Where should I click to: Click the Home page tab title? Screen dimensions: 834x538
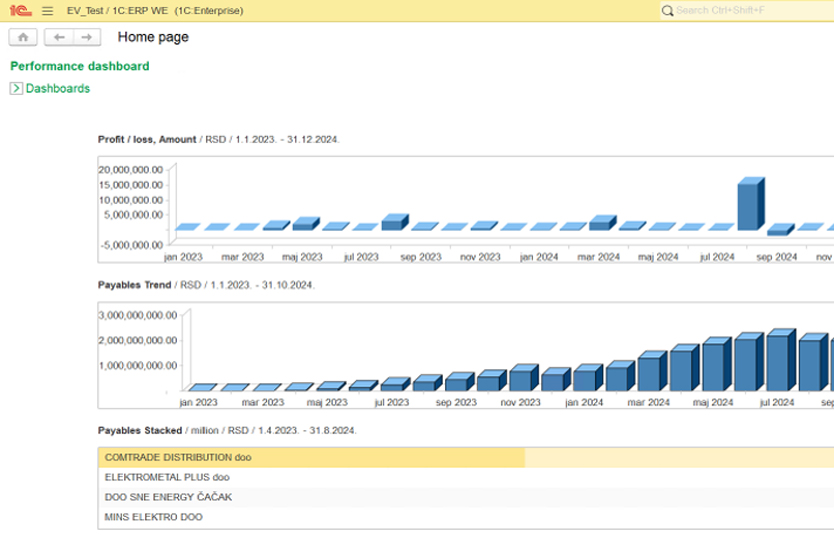pyautogui.click(x=153, y=37)
